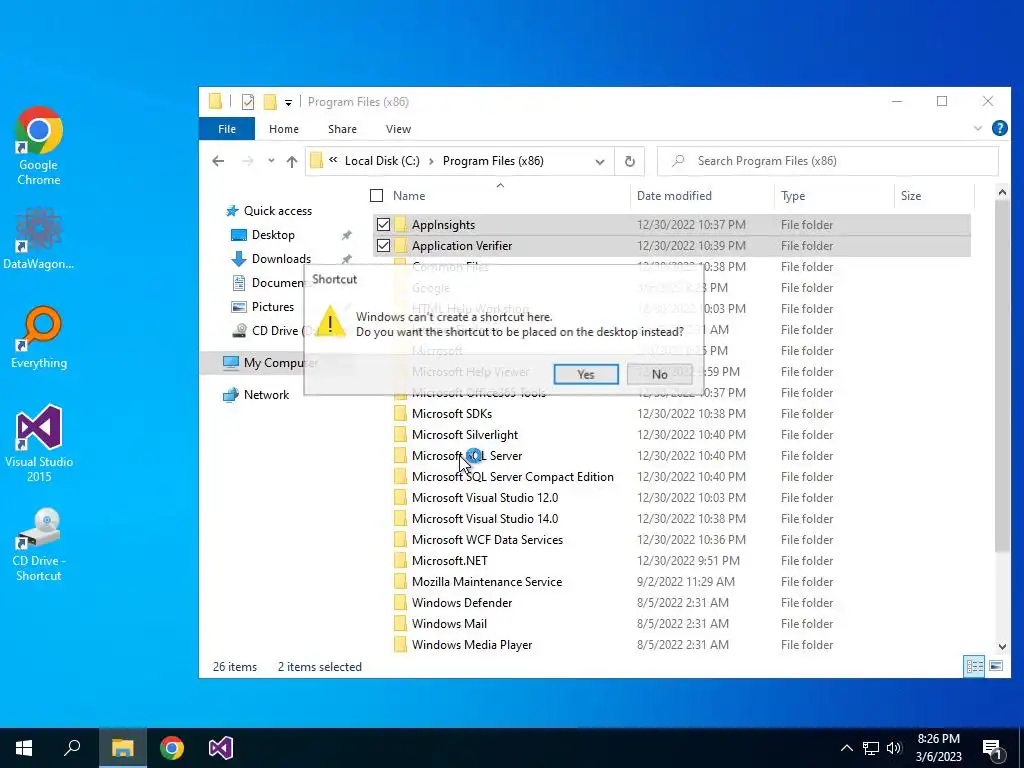
Task: Go back with the Back arrow
Action: (x=218, y=161)
